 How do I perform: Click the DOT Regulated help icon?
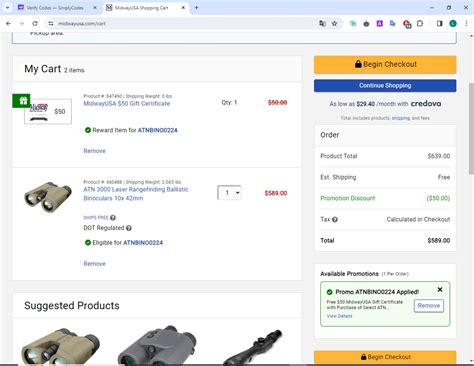(x=129, y=228)
